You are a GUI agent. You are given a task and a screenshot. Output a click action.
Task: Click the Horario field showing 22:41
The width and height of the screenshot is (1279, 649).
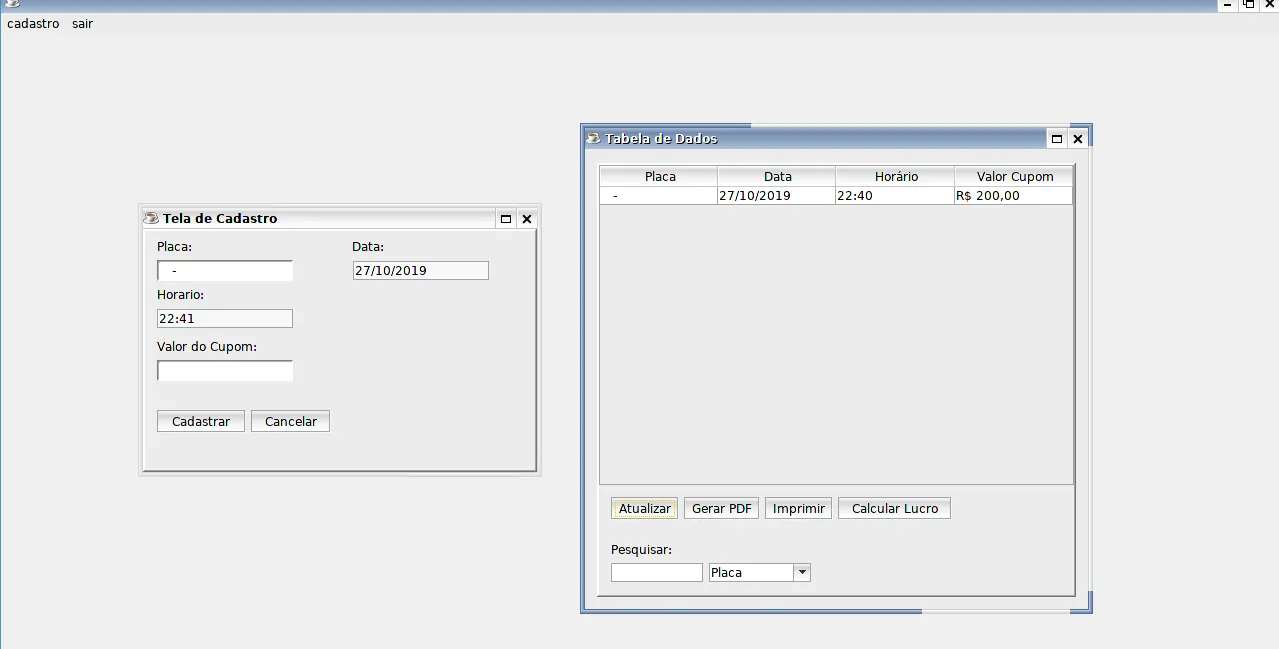coord(225,319)
